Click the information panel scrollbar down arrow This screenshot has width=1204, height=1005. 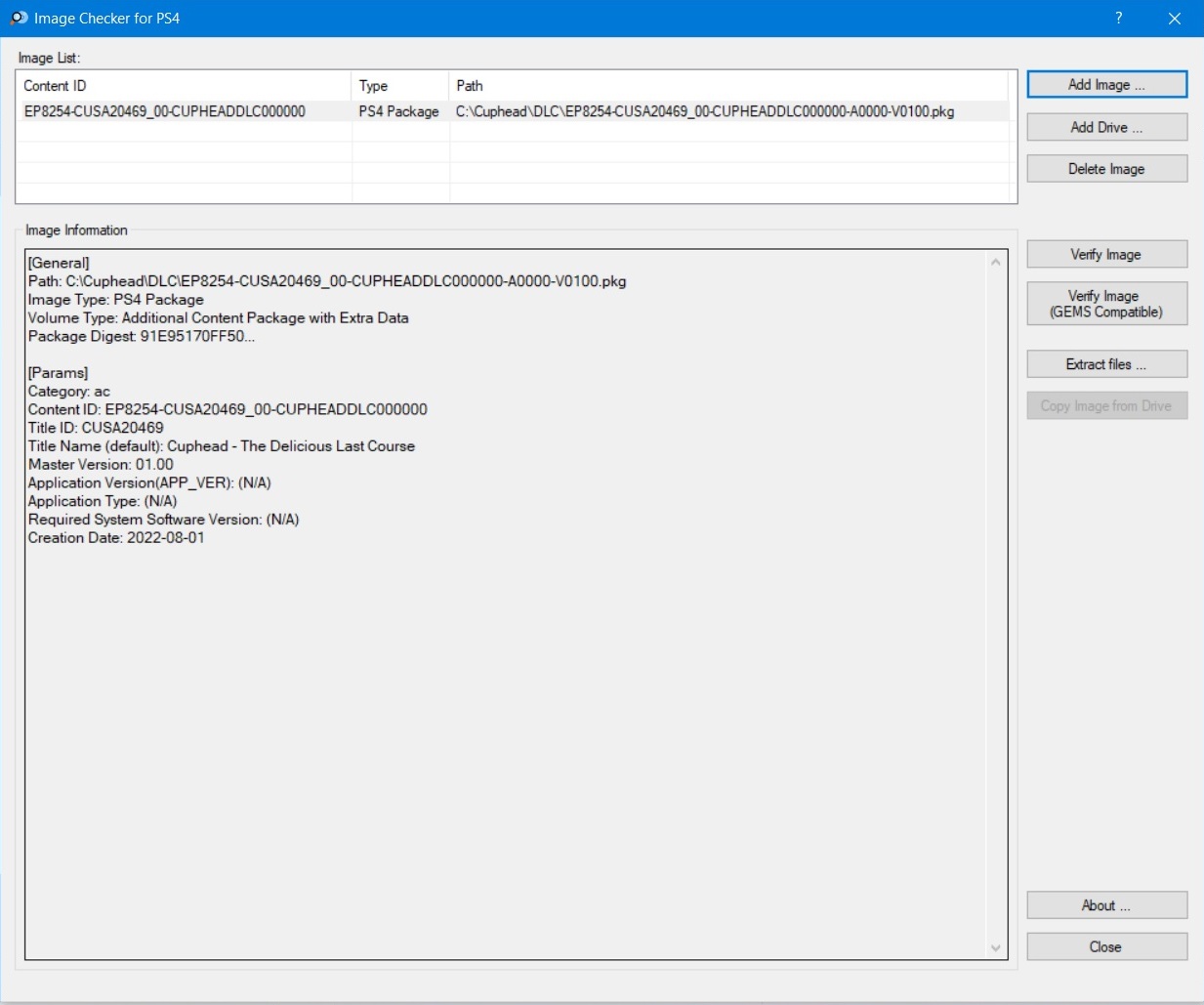pyautogui.click(x=996, y=947)
